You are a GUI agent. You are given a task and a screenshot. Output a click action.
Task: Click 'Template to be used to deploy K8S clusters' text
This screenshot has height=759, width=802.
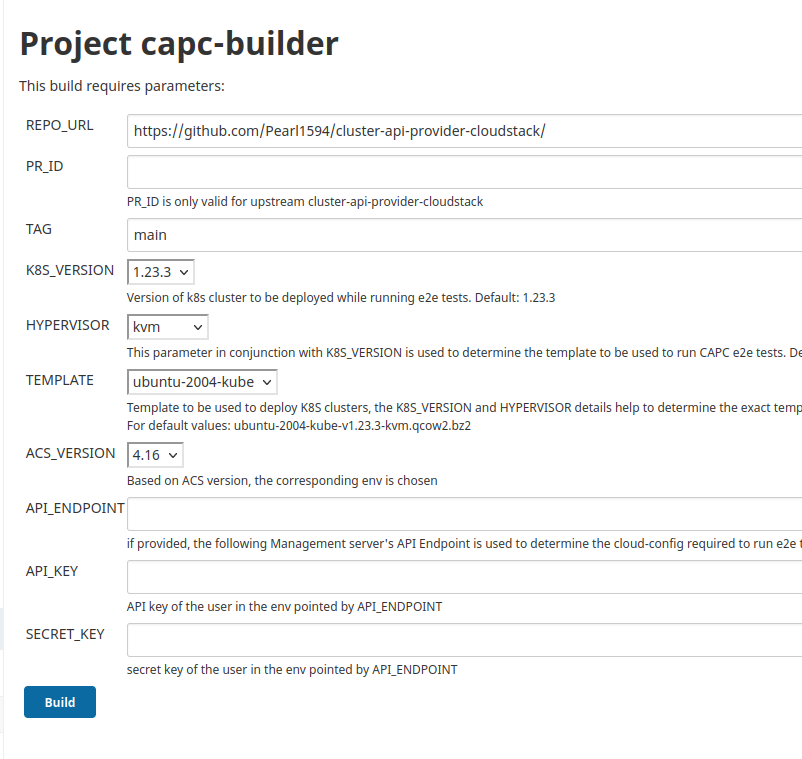click(464, 408)
